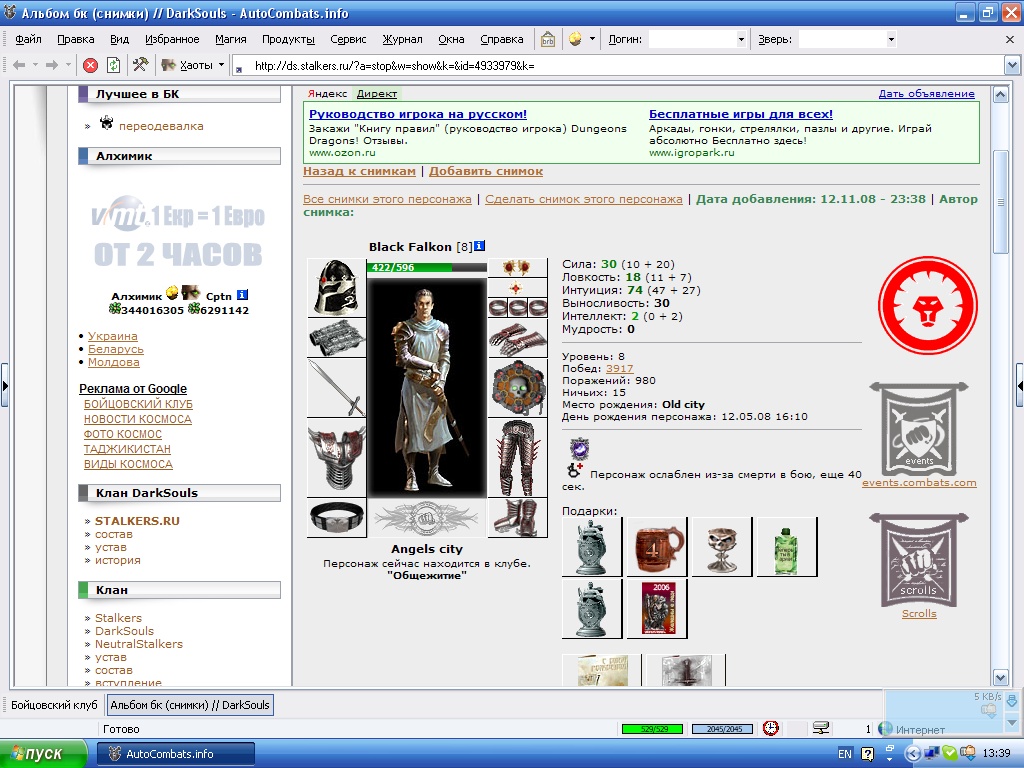
Task: Click the page scrollbar down arrow
Action: click(1000, 677)
